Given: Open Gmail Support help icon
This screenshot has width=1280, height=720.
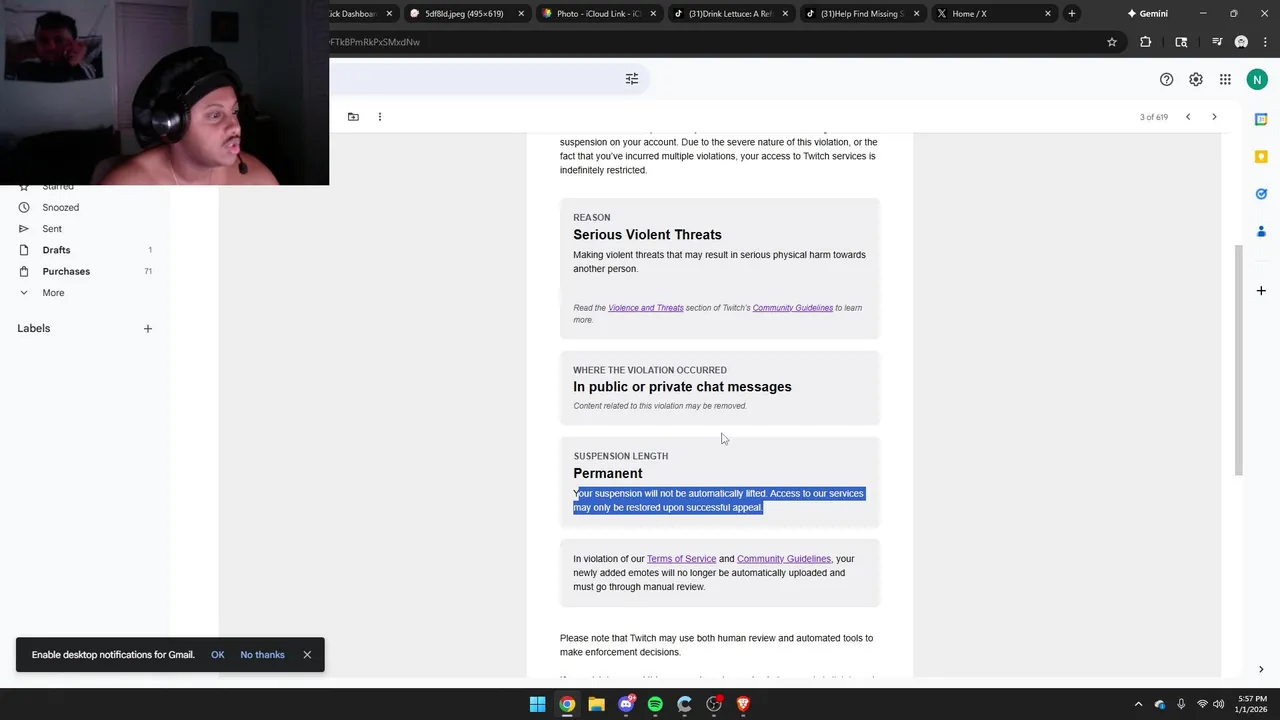Looking at the screenshot, I should (x=1166, y=79).
